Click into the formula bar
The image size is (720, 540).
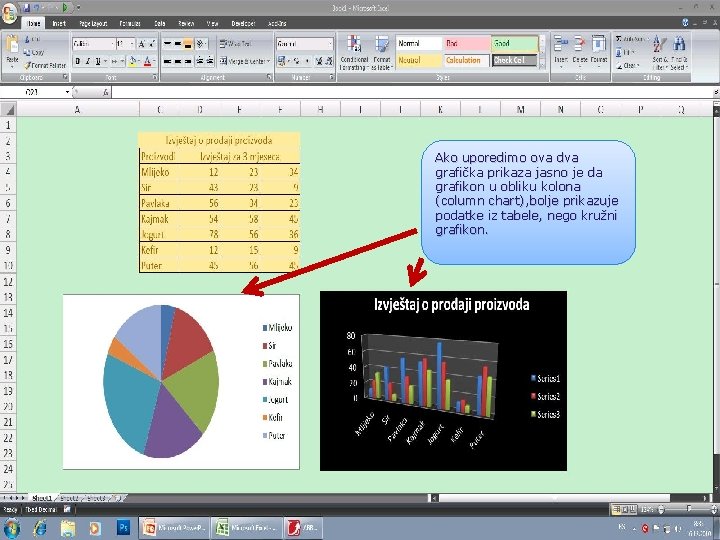413,92
